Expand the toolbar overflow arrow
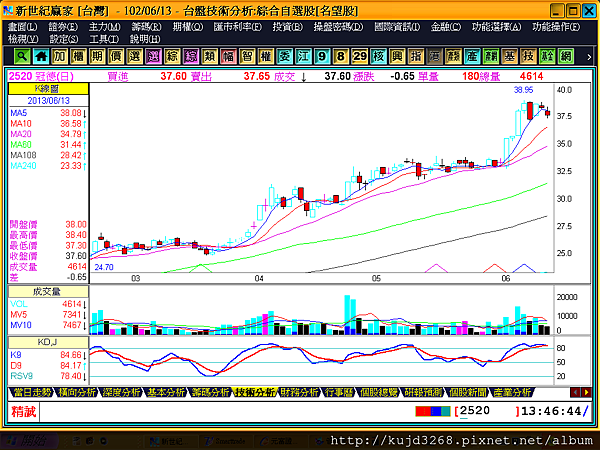 (x=589, y=57)
